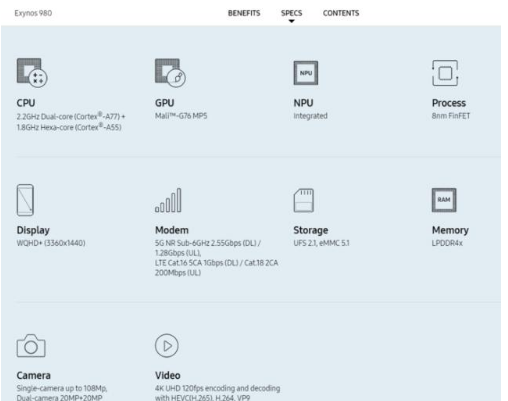Click the 'UFS 2.1, eMMC 5.1' text
The image size is (508, 401).
pos(321,243)
